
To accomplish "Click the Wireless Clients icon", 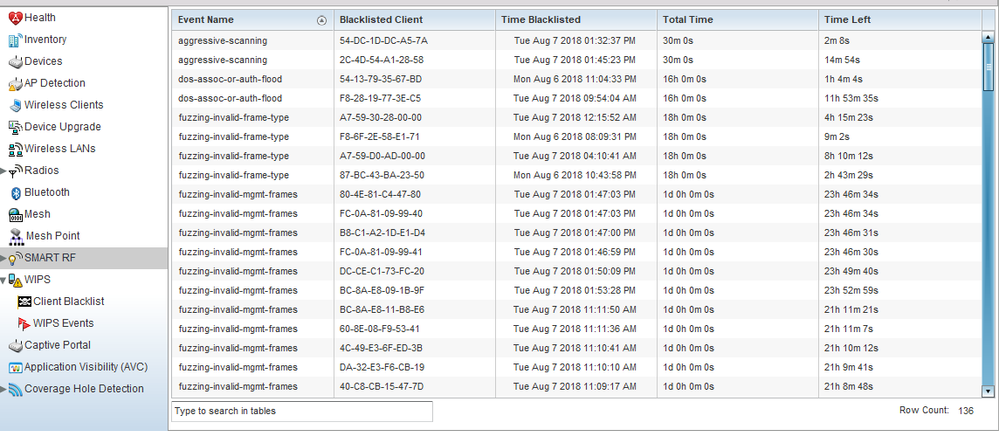I will click(15, 105).
